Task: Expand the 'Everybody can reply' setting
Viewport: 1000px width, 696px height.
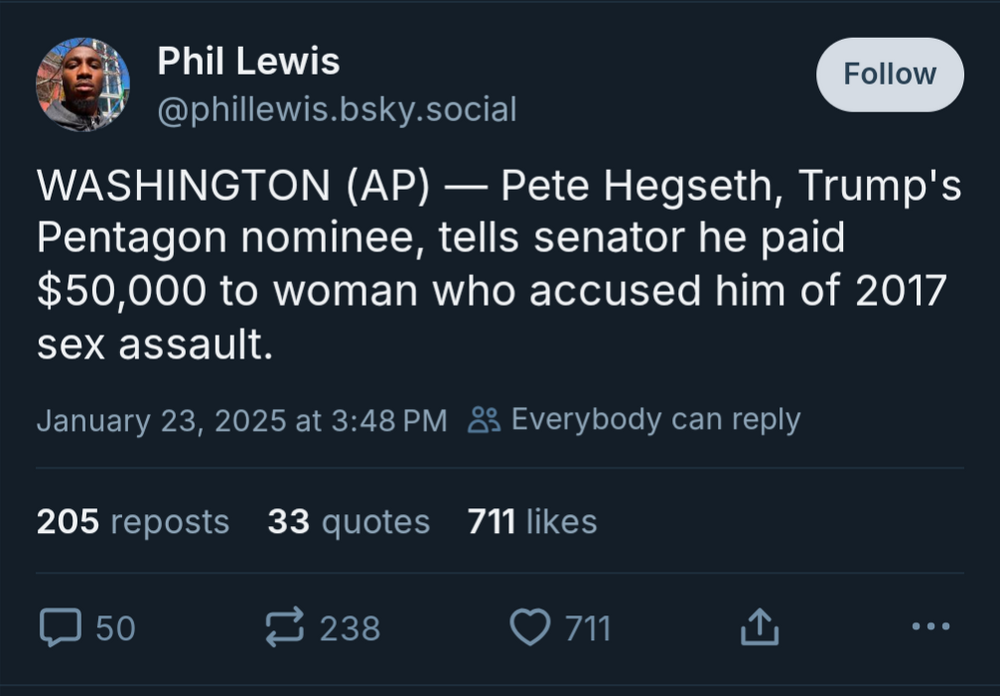Action: (x=650, y=419)
